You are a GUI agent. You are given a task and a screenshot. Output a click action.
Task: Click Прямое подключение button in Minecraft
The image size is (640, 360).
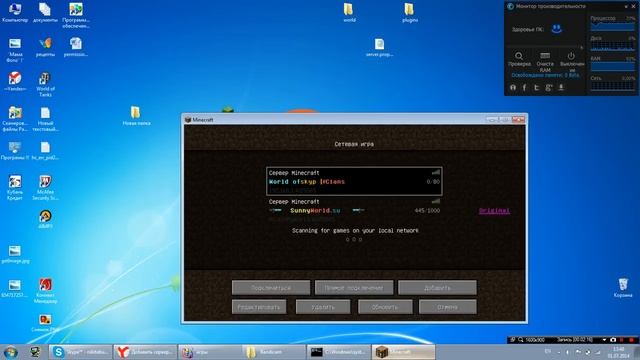(354, 287)
